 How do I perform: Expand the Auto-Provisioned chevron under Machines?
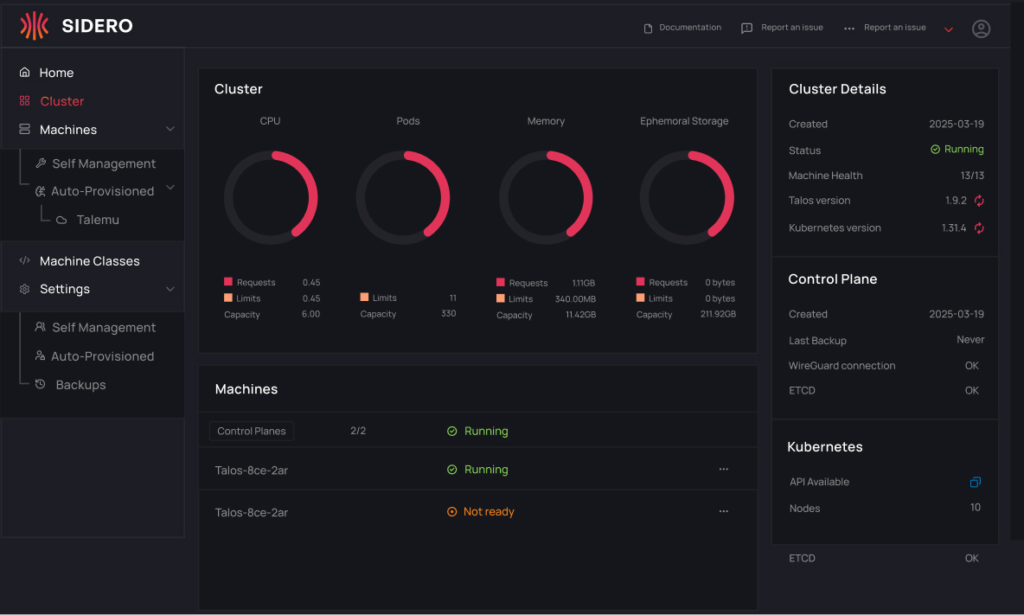click(170, 188)
